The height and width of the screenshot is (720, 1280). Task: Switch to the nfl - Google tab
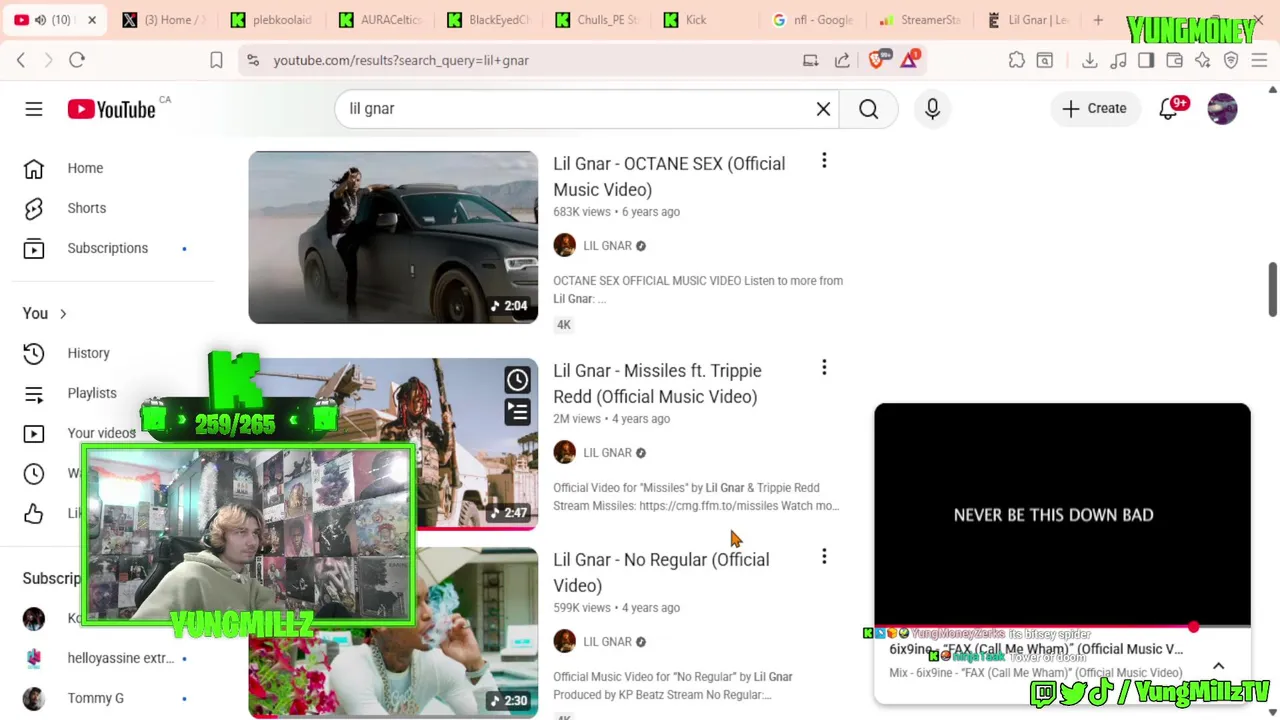[813, 20]
